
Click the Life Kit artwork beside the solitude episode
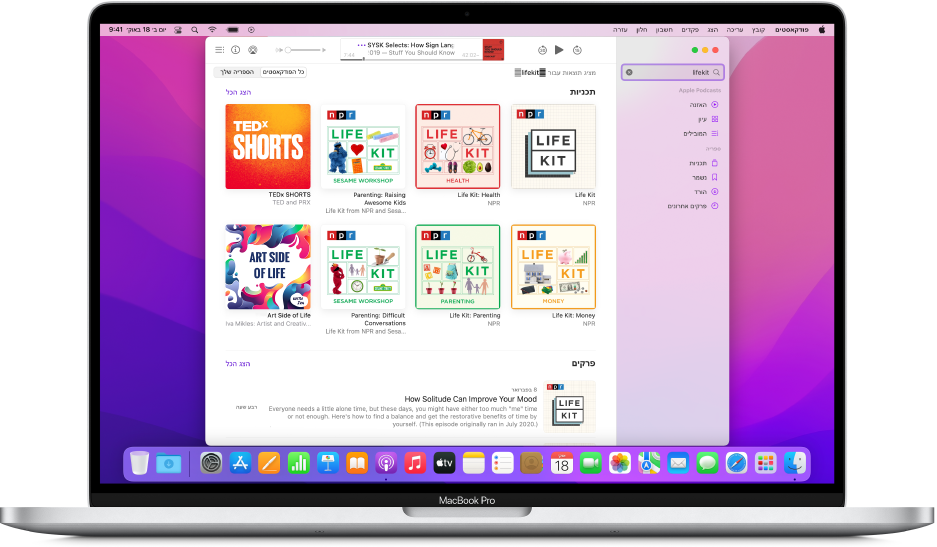569,407
